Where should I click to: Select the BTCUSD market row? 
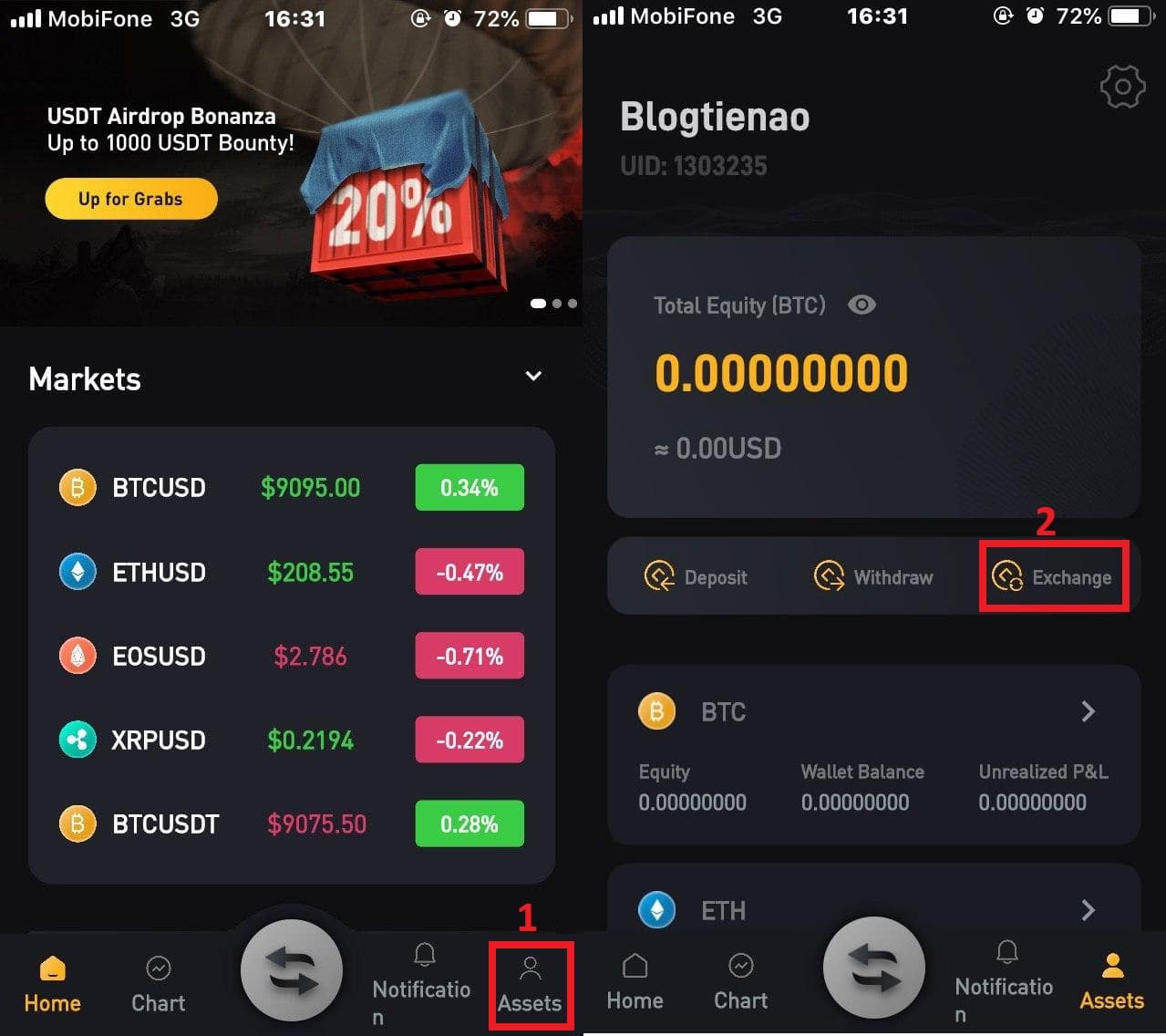(x=292, y=488)
